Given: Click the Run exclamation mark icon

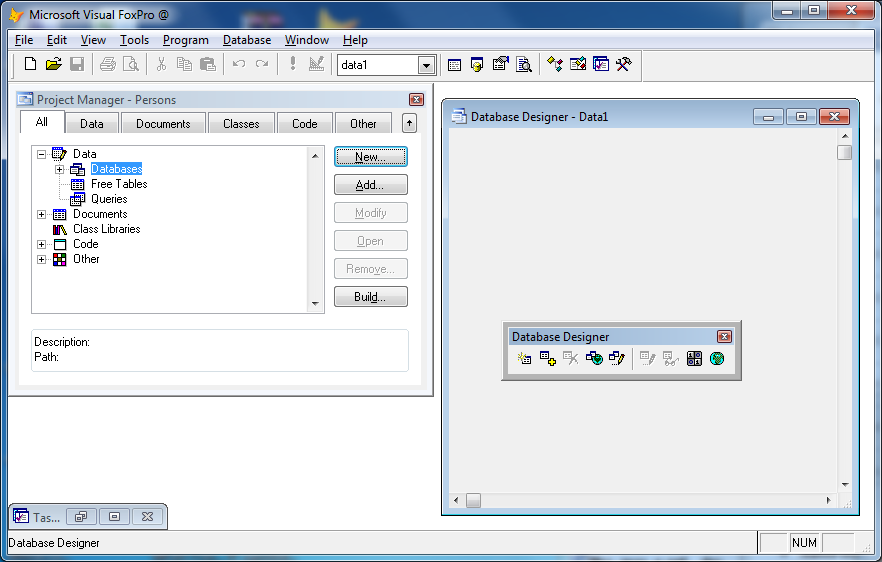Looking at the screenshot, I should point(292,64).
